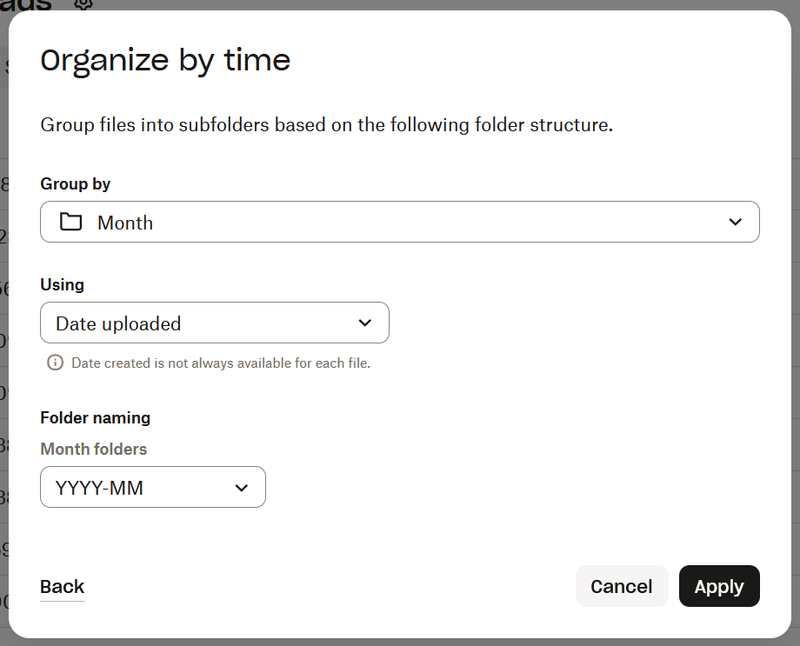This screenshot has height=646, width=800.
Task: Click the chevron arrow on Date uploaded dropdown
Action: click(365, 323)
